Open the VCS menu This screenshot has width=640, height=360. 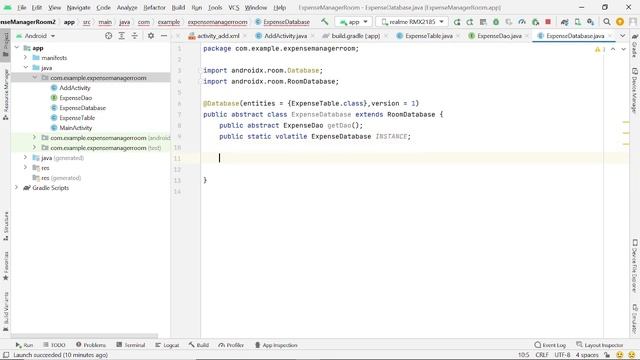click(x=234, y=7)
